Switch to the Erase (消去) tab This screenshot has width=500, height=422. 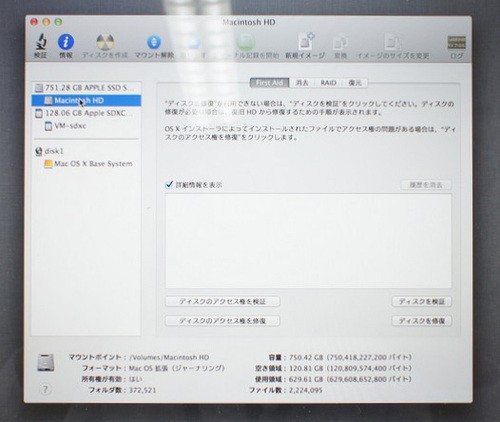[302, 83]
